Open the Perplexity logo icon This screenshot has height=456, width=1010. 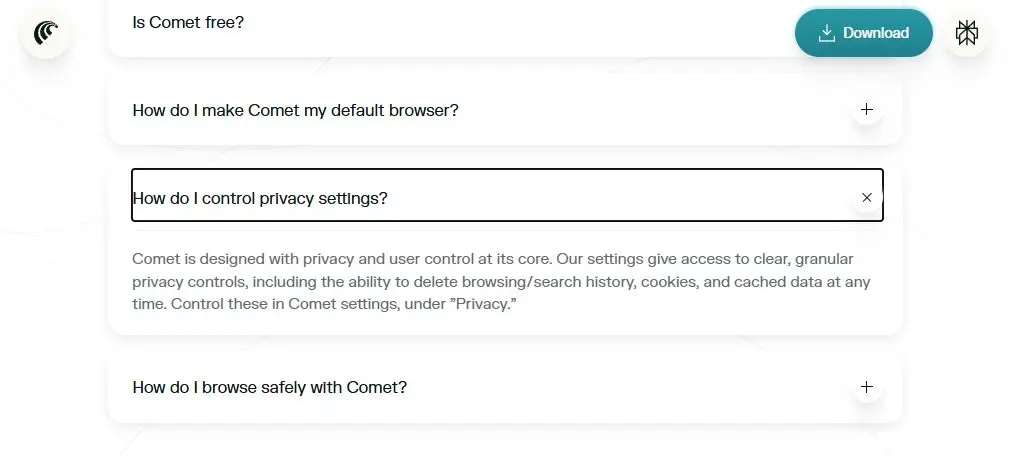tap(966, 33)
